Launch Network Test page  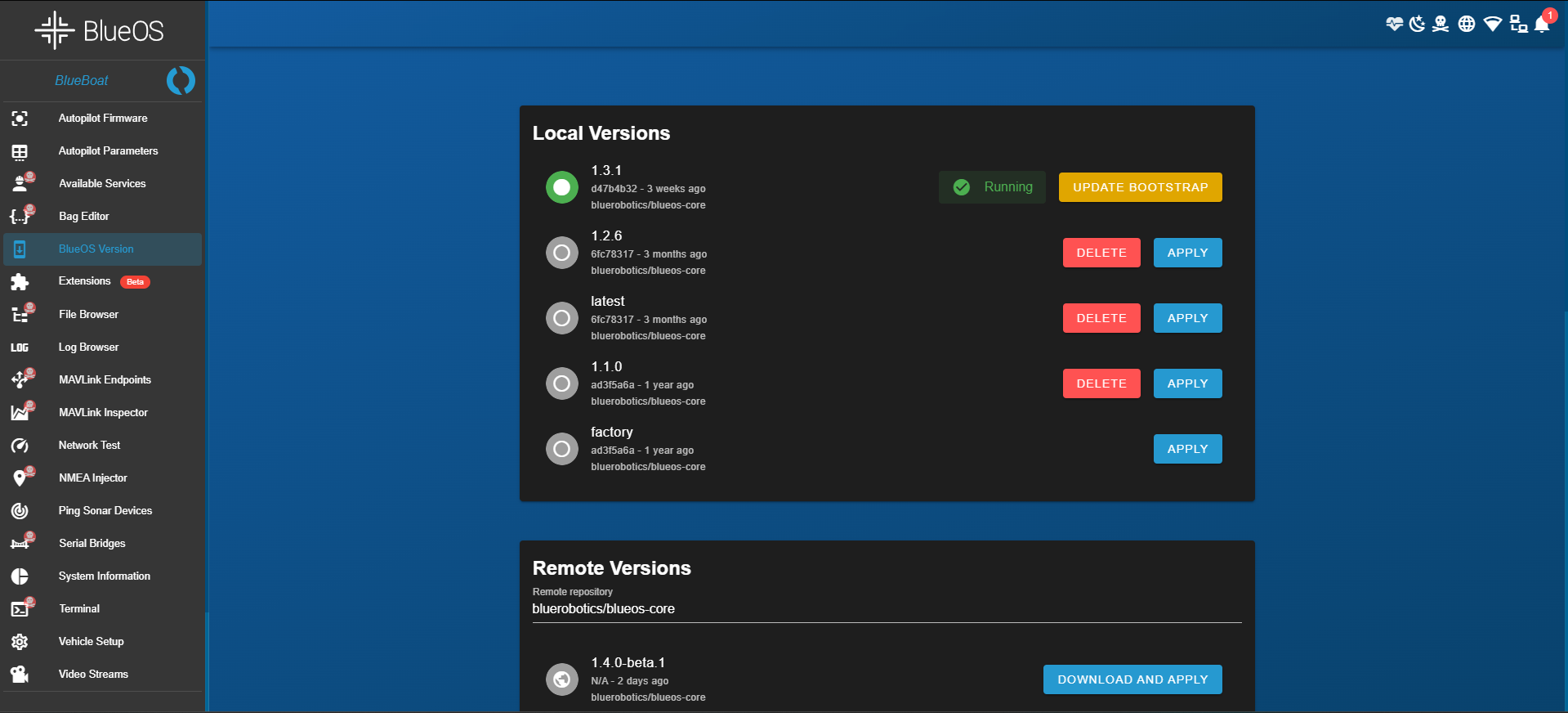pos(103,446)
